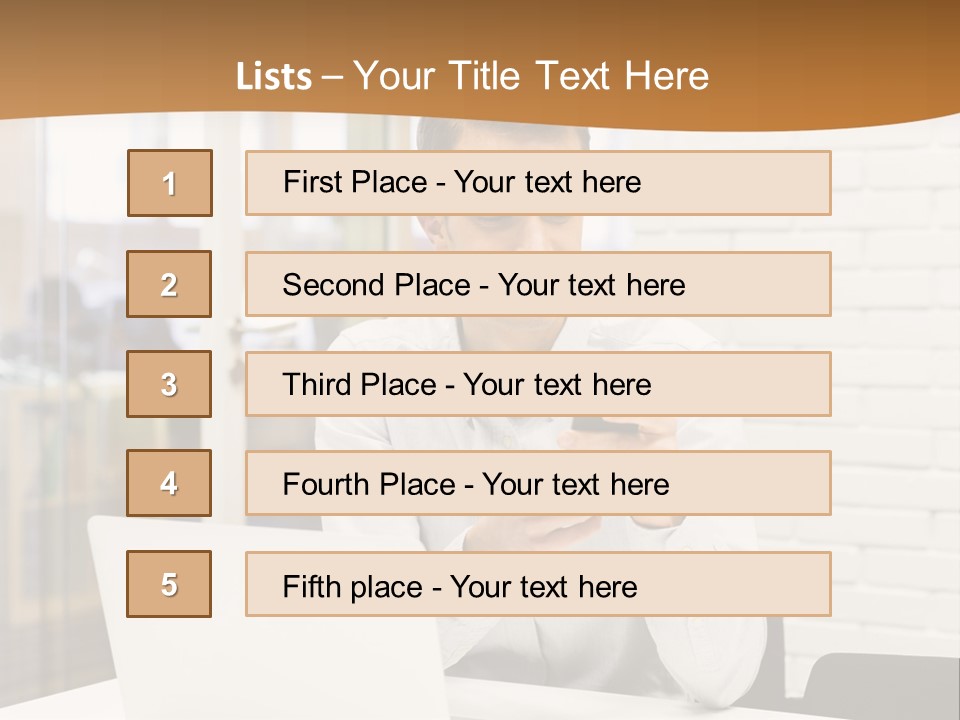The width and height of the screenshot is (960, 720).
Task: Click the box labeled 3
Action: tap(169, 384)
